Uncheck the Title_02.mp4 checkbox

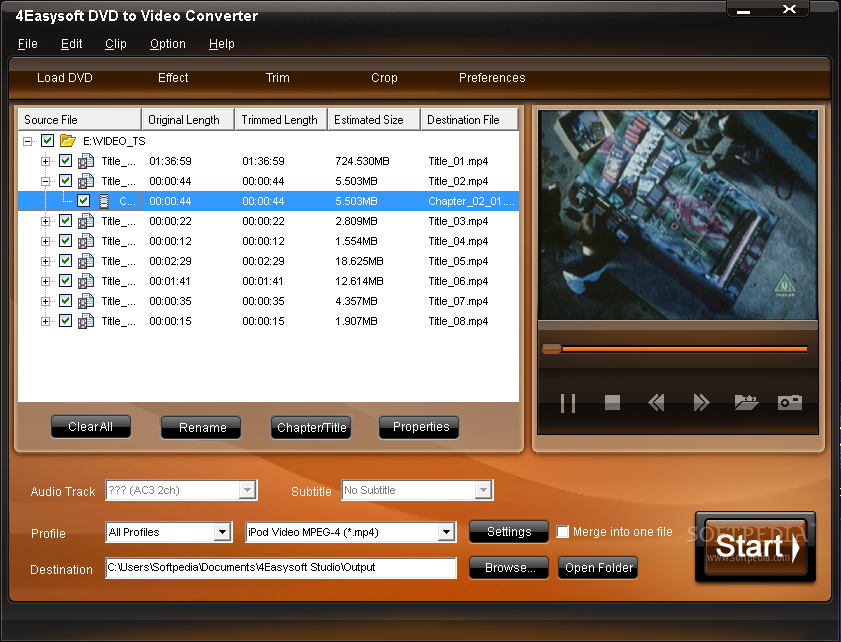[65, 181]
